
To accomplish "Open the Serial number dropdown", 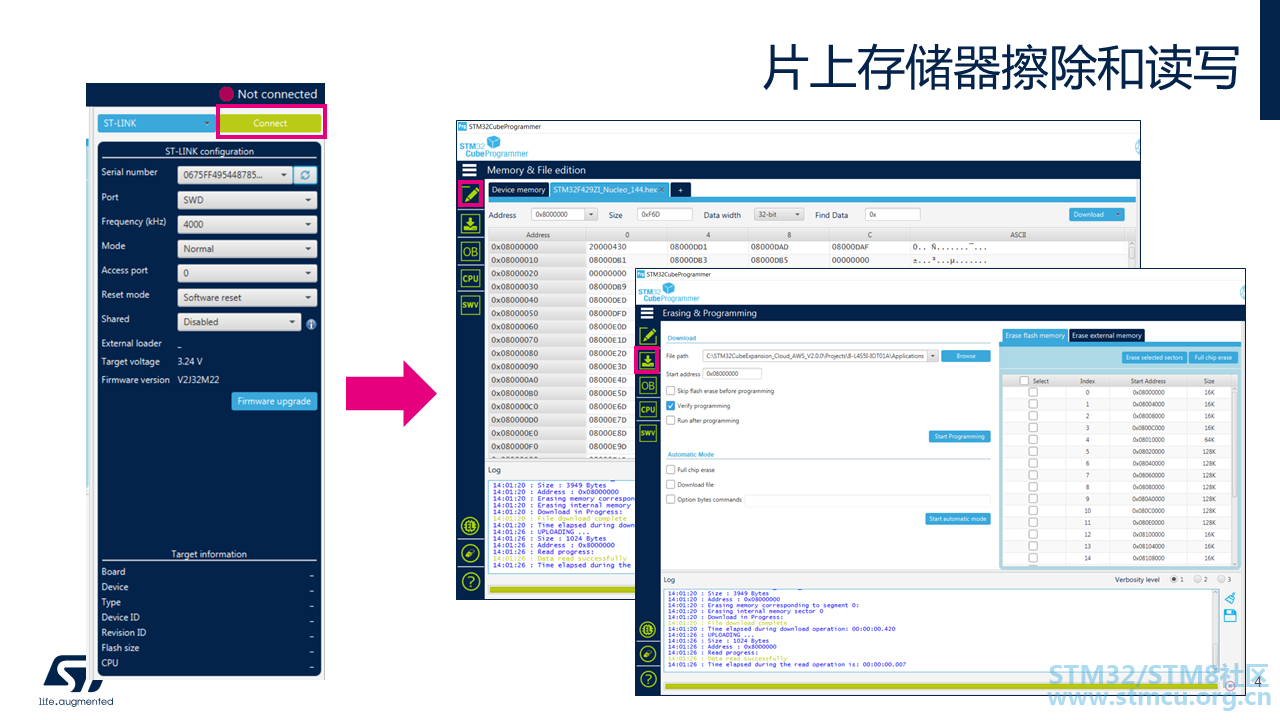I will [x=235, y=175].
